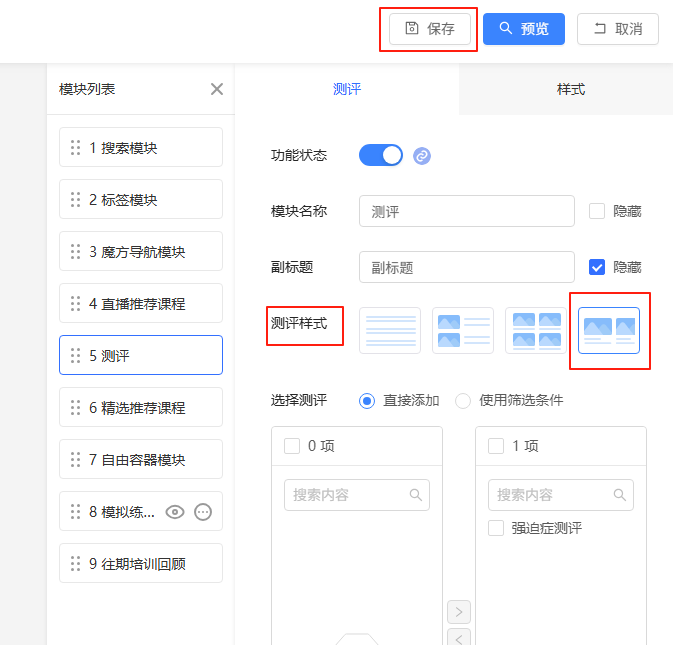Click the 副标题 input field
This screenshot has height=645, width=673.
pos(467,267)
